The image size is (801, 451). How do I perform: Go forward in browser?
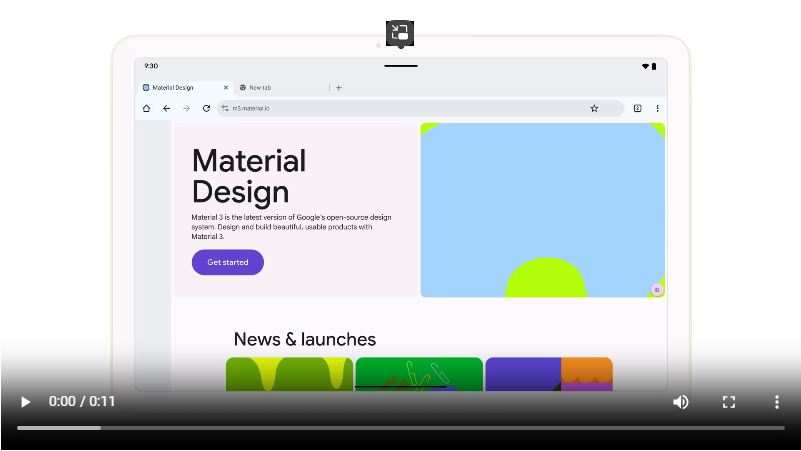click(x=186, y=108)
